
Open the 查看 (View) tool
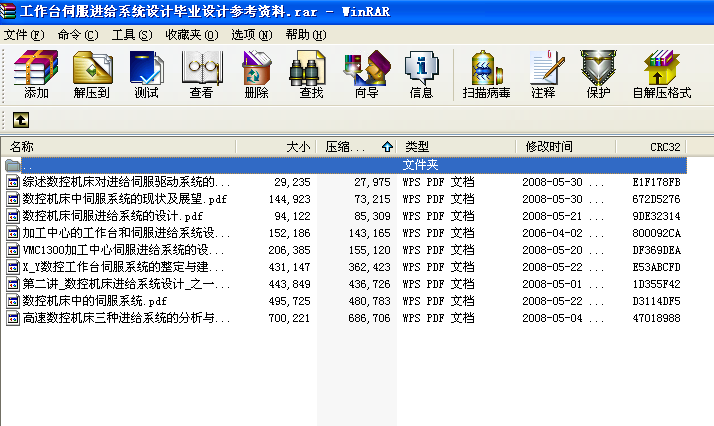[x=201, y=75]
